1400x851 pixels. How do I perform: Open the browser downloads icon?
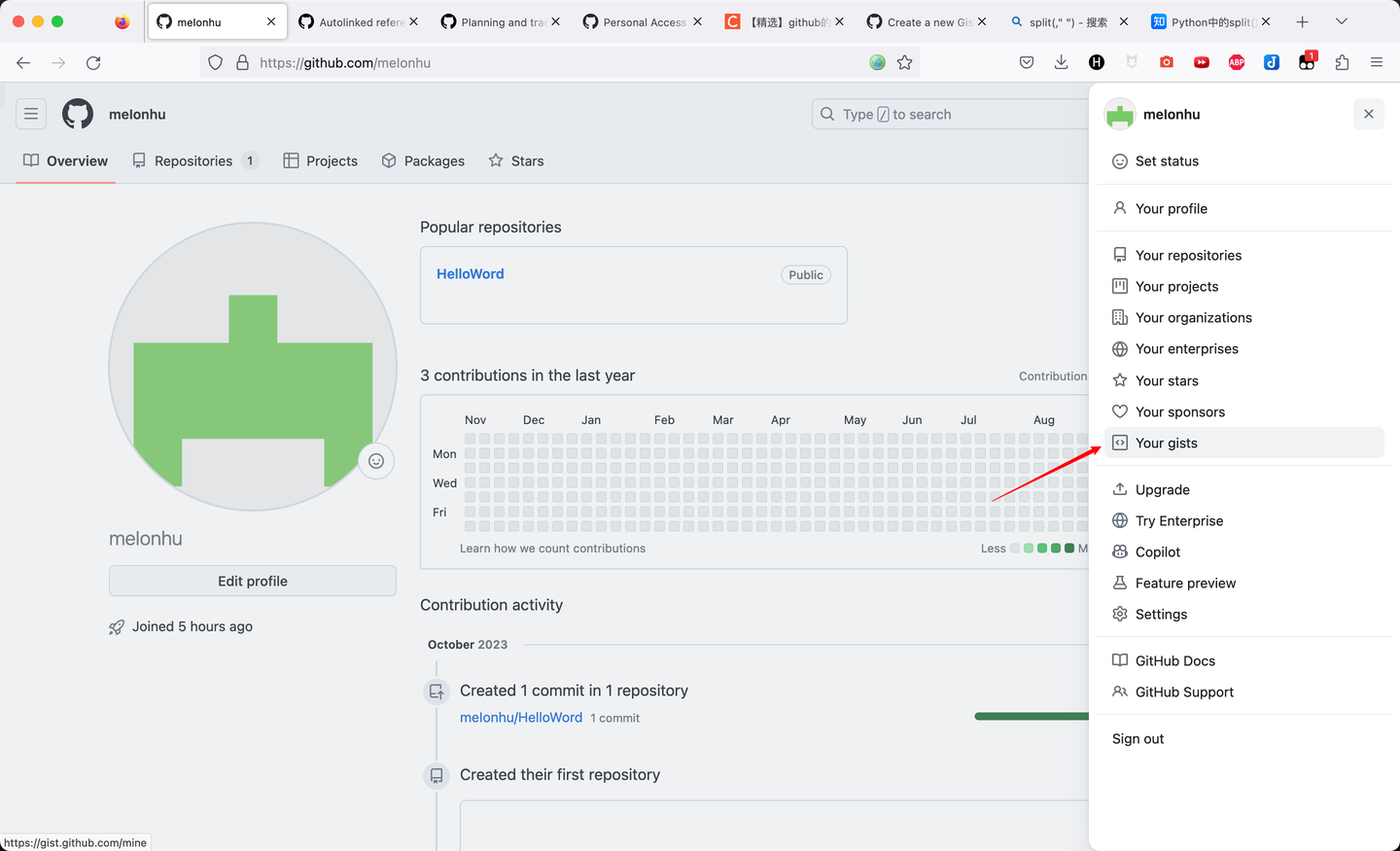pyautogui.click(x=1062, y=62)
